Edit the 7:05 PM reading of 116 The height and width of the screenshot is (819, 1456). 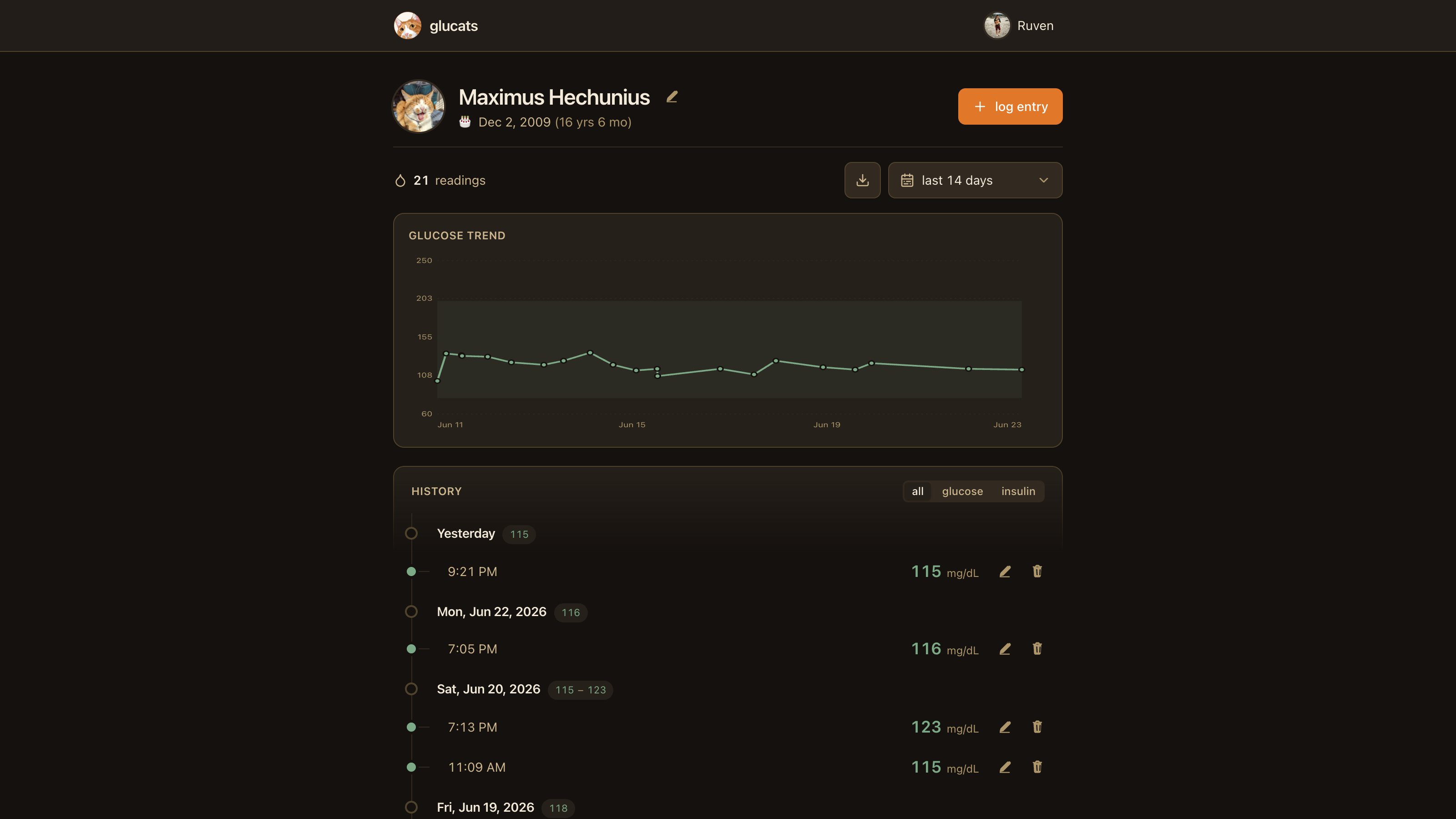pyautogui.click(x=1004, y=649)
